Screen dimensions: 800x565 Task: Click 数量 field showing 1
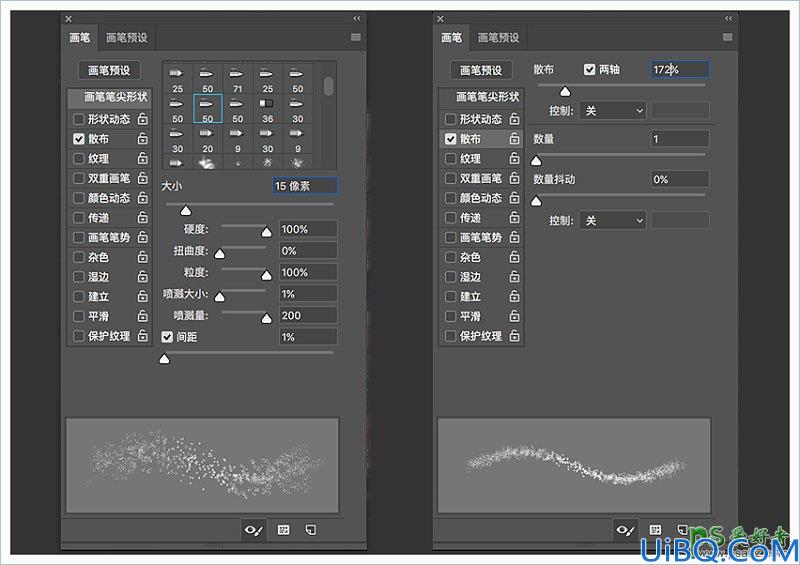(680, 139)
